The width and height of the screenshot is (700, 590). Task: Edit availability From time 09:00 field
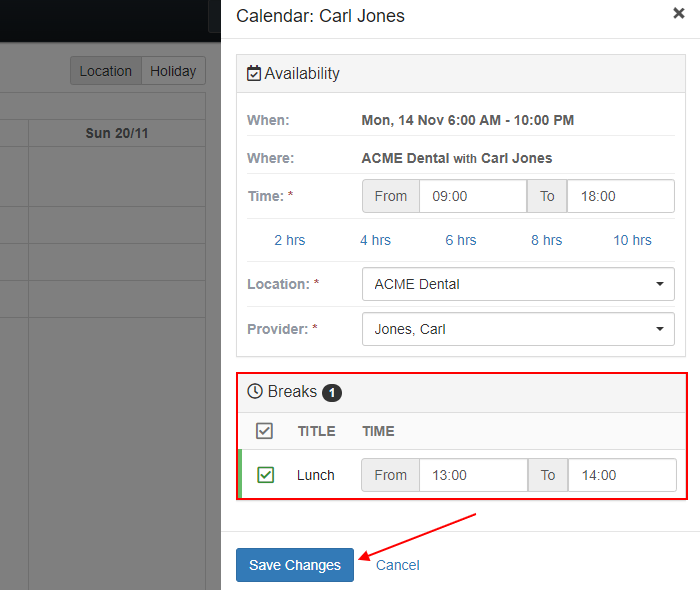(x=473, y=196)
